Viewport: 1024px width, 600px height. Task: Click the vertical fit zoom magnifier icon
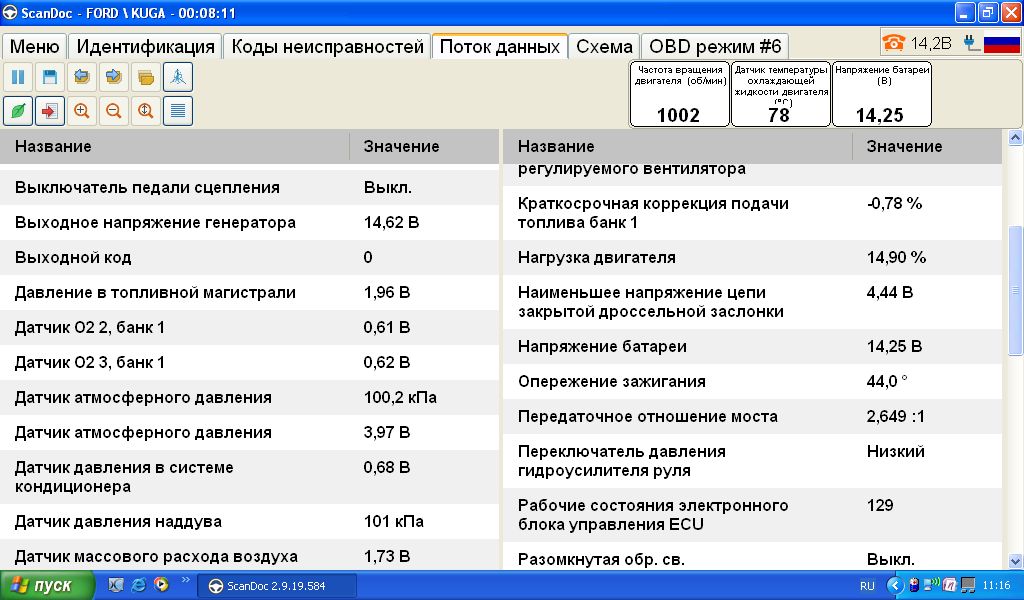pos(146,110)
